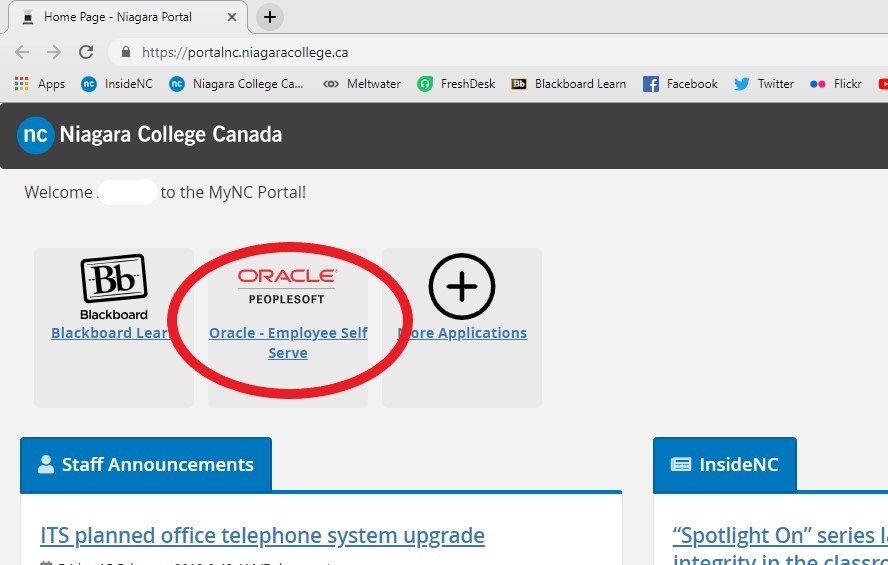Select the Staff Announcements tab
888x565 pixels.
point(146,464)
